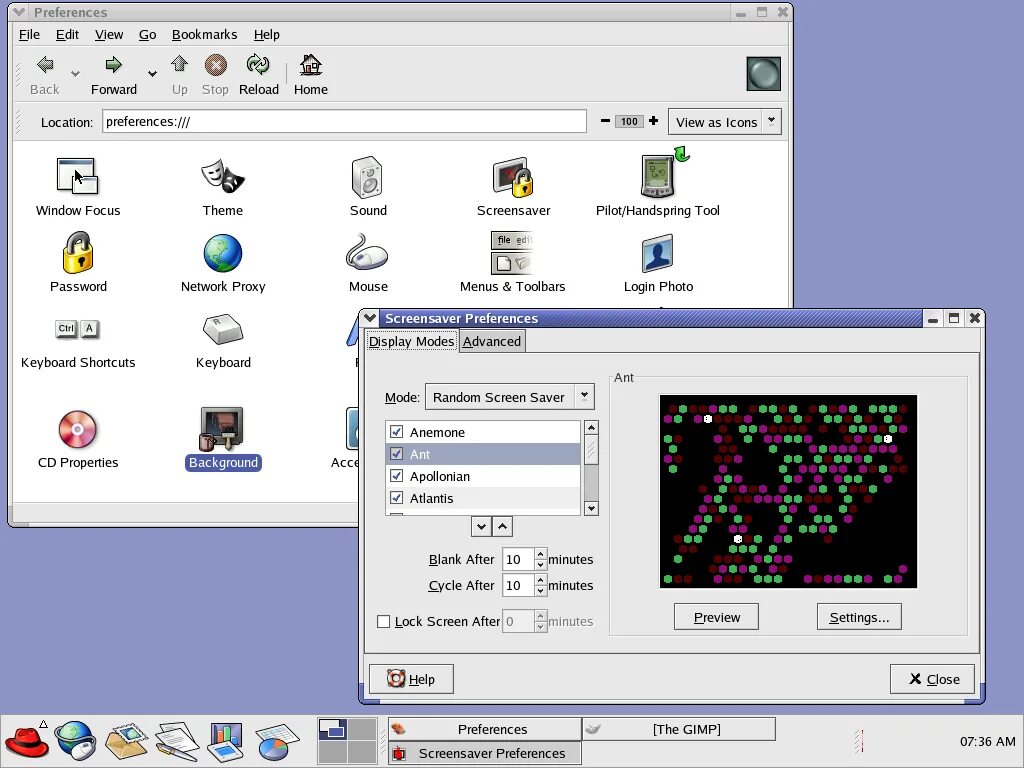Select next screensaver with the down arrow button
This screenshot has height=768, width=1024.
(481, 526)
